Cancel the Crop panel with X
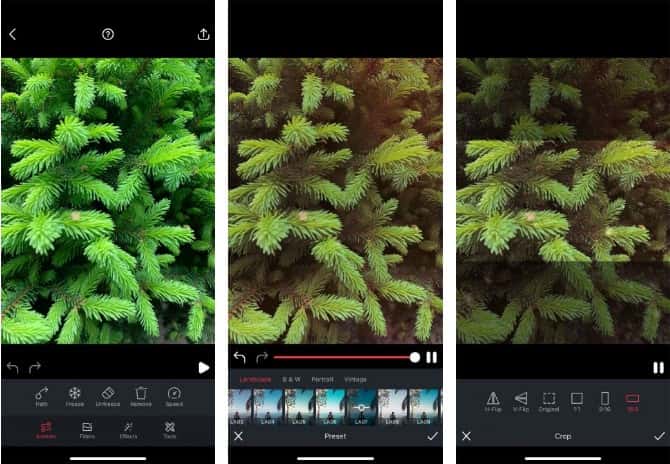 [x=466, y=436]
